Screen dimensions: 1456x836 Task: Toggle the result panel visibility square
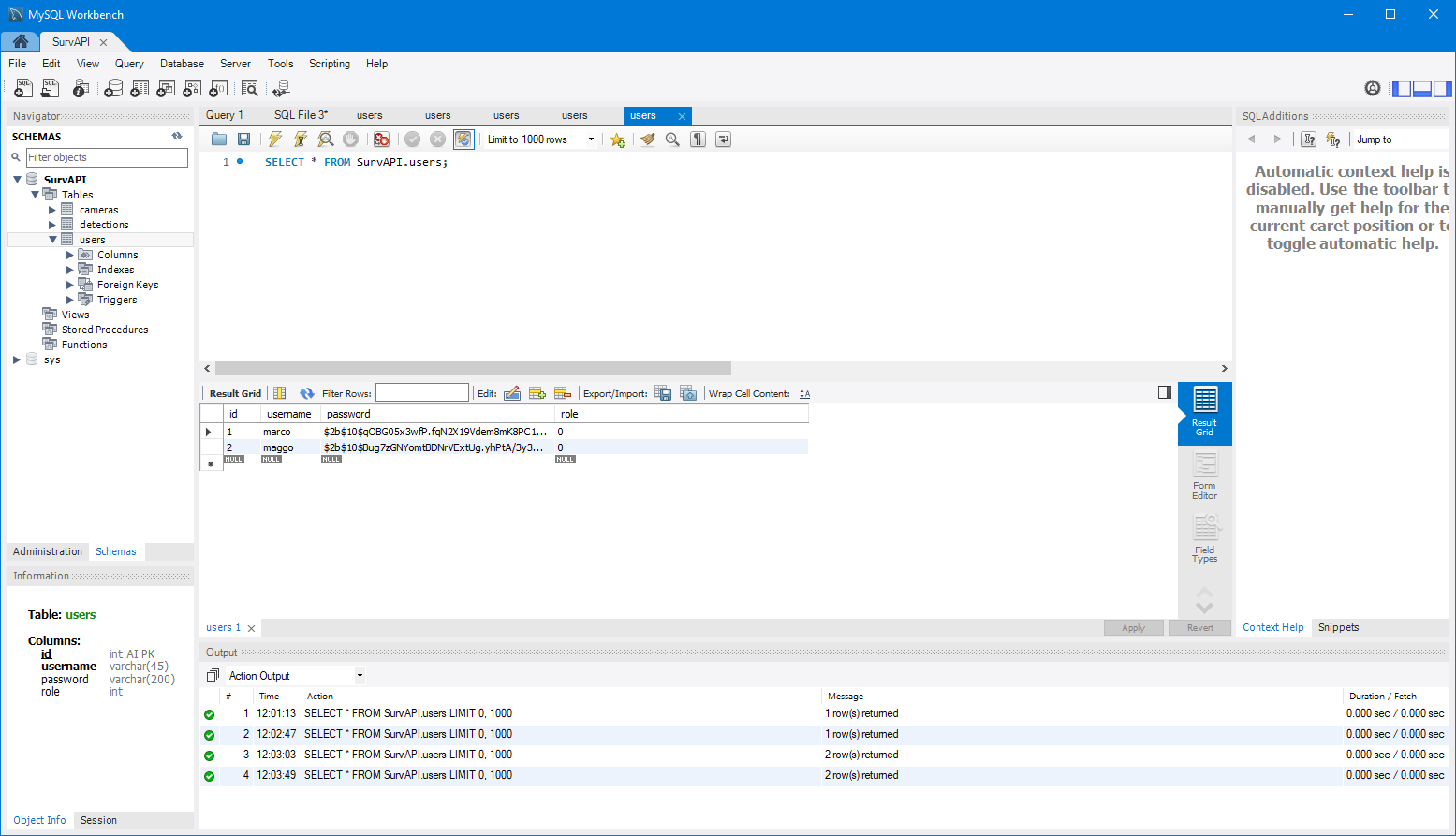pyautogui.click(x=1164, y=392)
